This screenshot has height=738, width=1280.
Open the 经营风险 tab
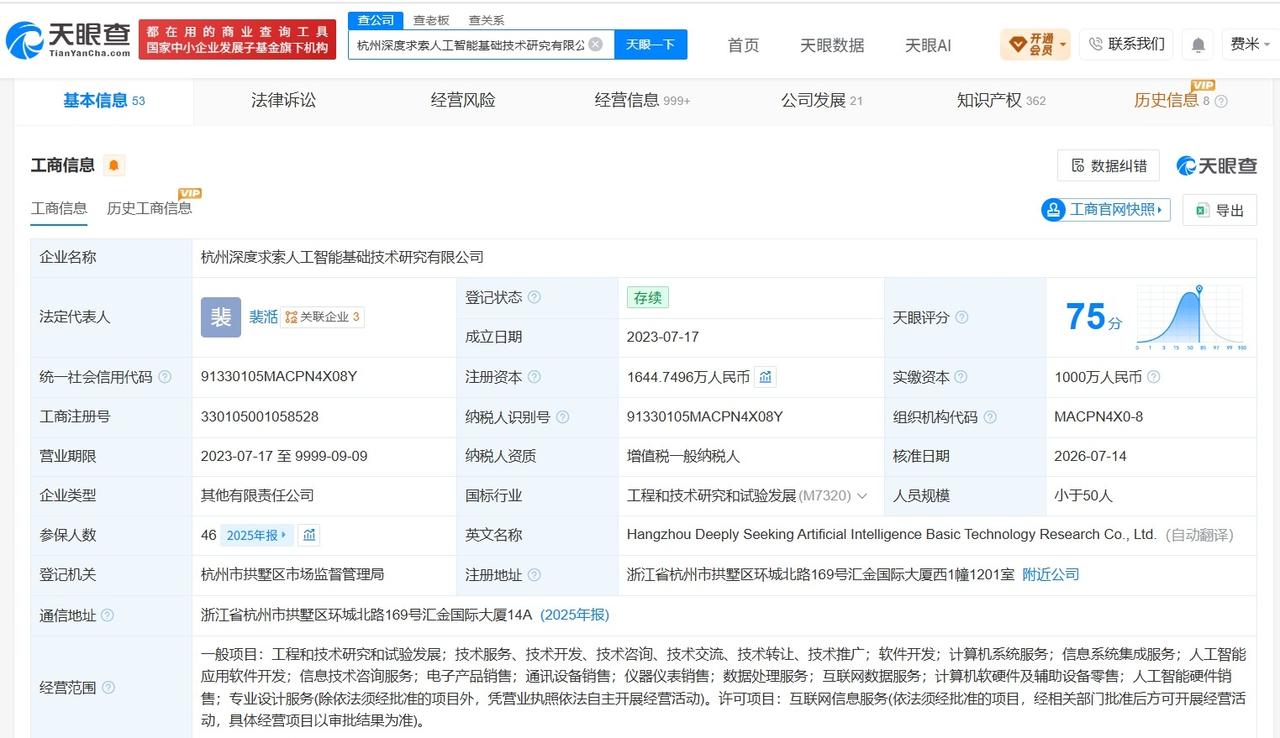(463, 100)
